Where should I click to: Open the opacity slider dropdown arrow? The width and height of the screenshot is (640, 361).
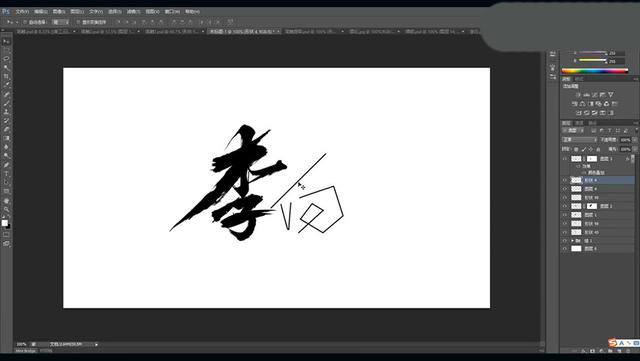(x=635, y=140)
